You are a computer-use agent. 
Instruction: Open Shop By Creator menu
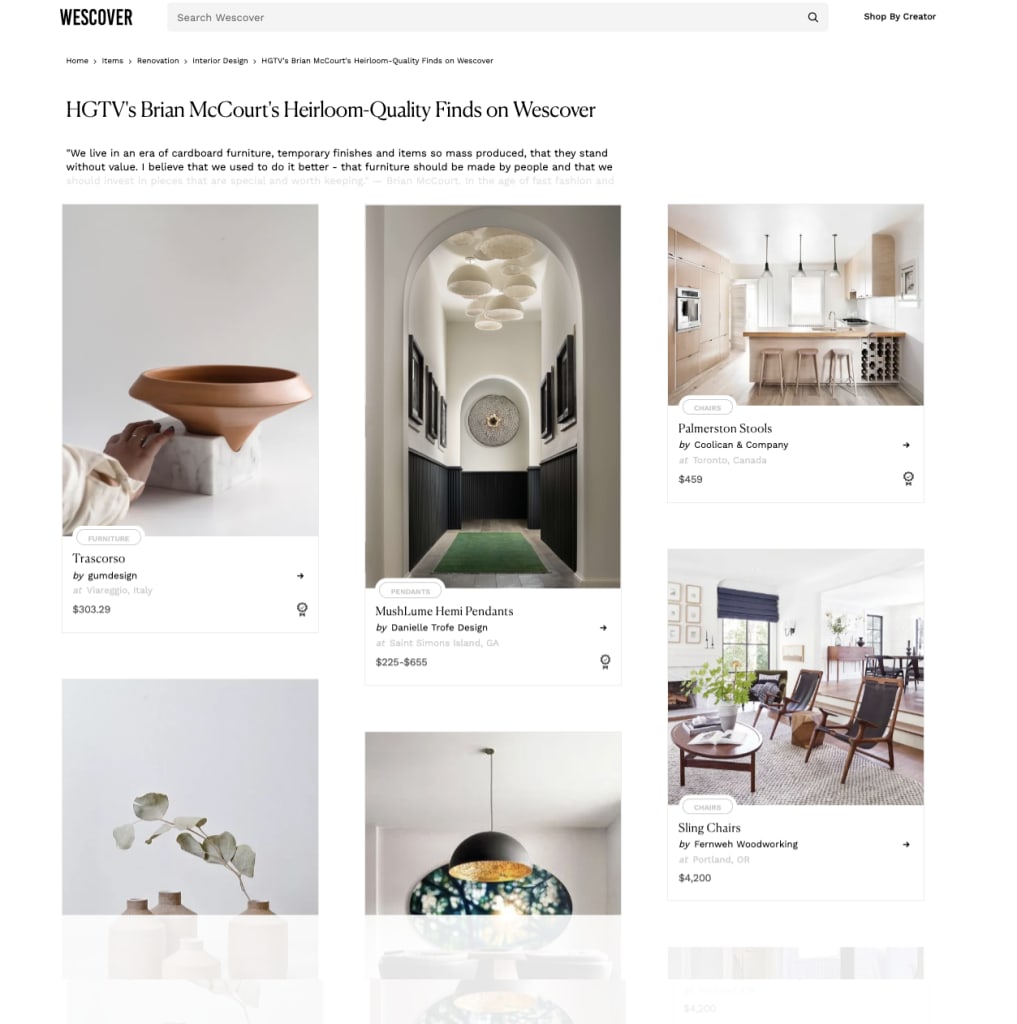point(899,16)
